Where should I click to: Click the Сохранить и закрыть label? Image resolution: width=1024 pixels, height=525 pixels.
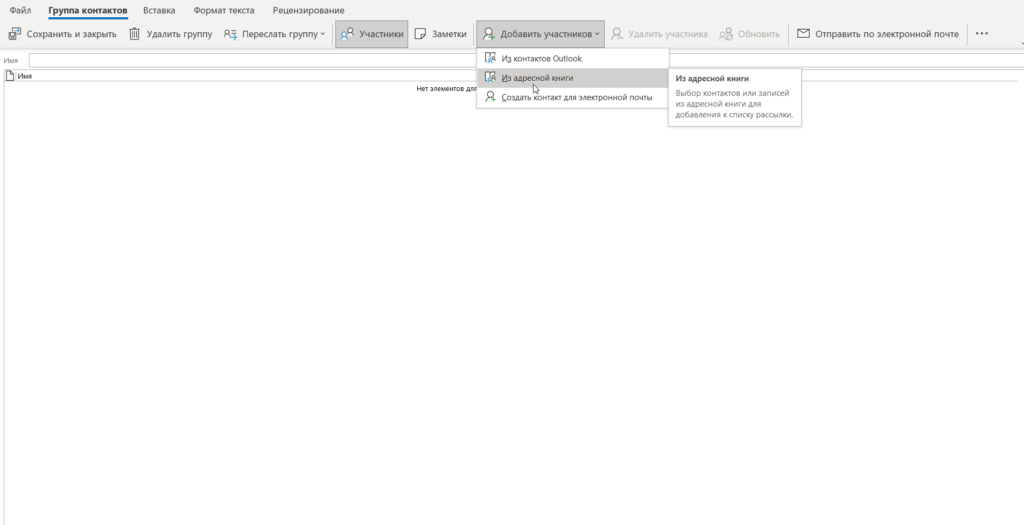coord(71,34)
